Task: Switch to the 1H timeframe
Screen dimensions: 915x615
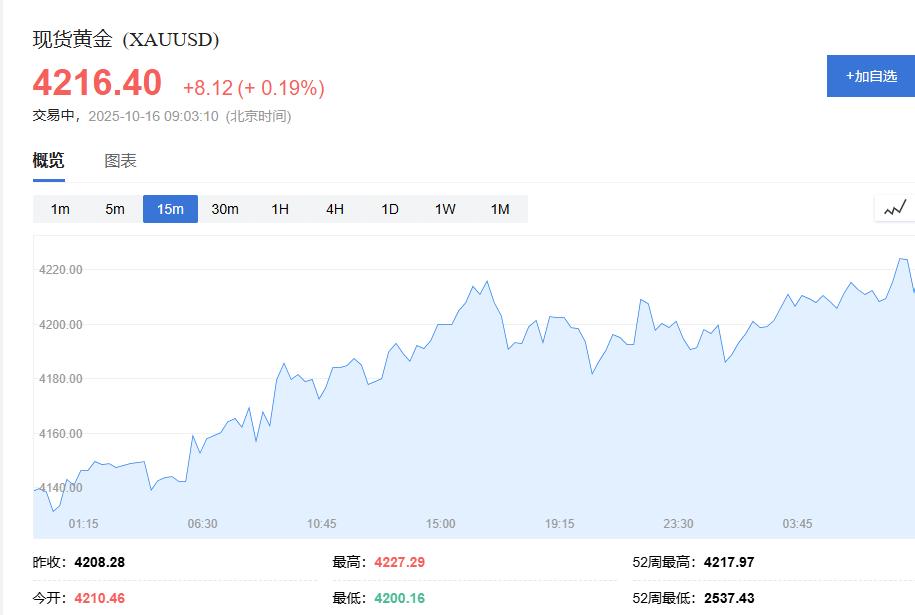Action: point(279,209)
